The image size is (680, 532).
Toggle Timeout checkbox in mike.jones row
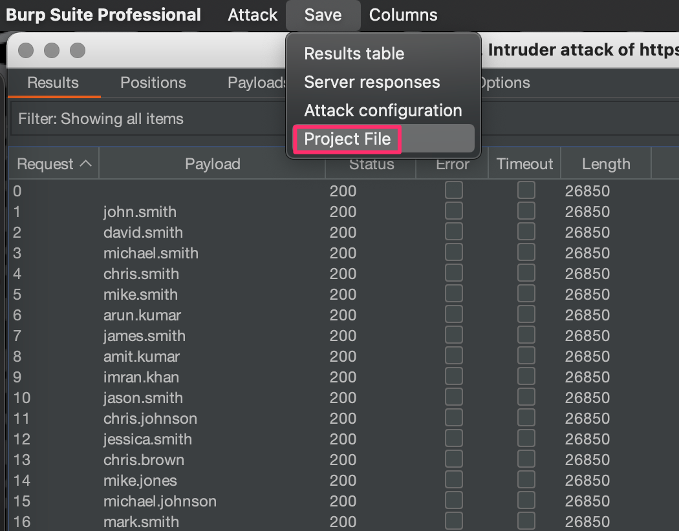click(526, 480)
